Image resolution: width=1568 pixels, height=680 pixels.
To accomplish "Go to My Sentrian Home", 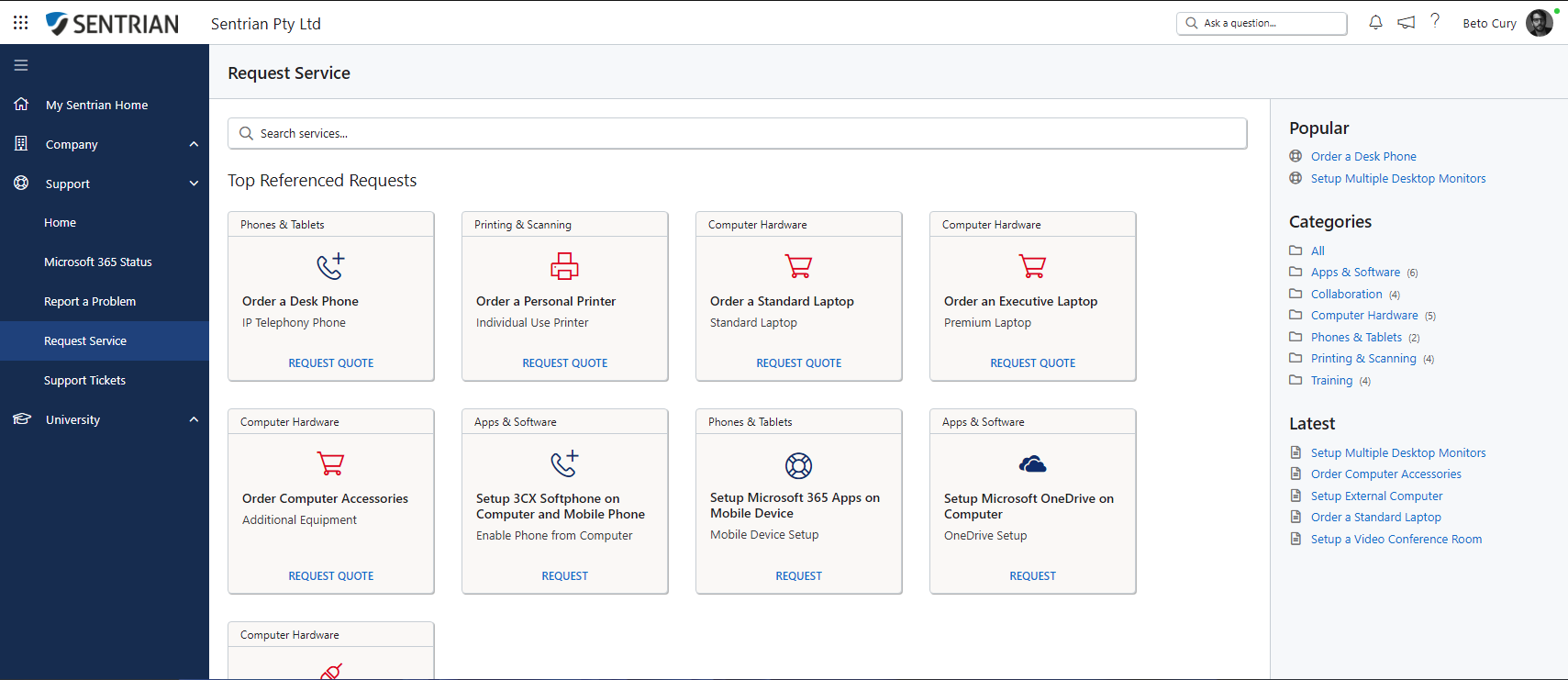I will click(x=96, y=105).
